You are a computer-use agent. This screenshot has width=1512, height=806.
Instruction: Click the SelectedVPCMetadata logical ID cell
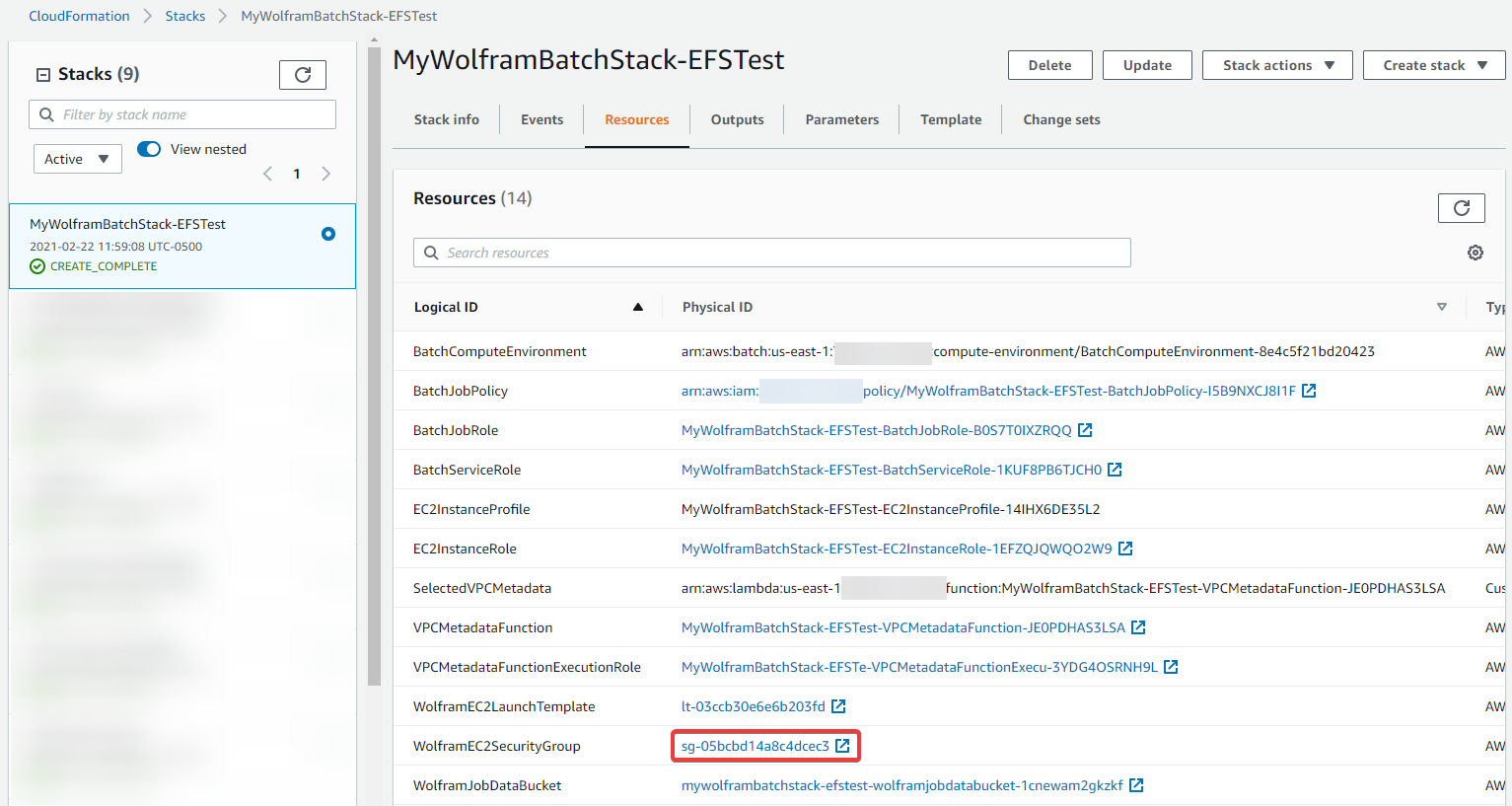482,588
